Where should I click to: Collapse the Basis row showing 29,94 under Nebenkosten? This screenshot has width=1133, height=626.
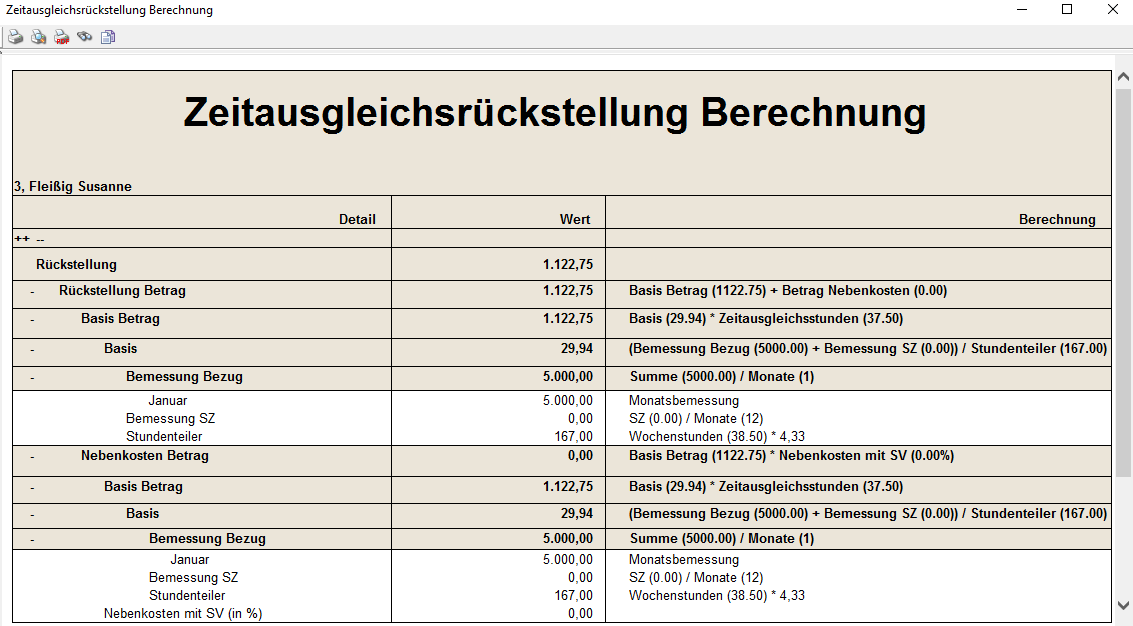[x=32, y=514]
